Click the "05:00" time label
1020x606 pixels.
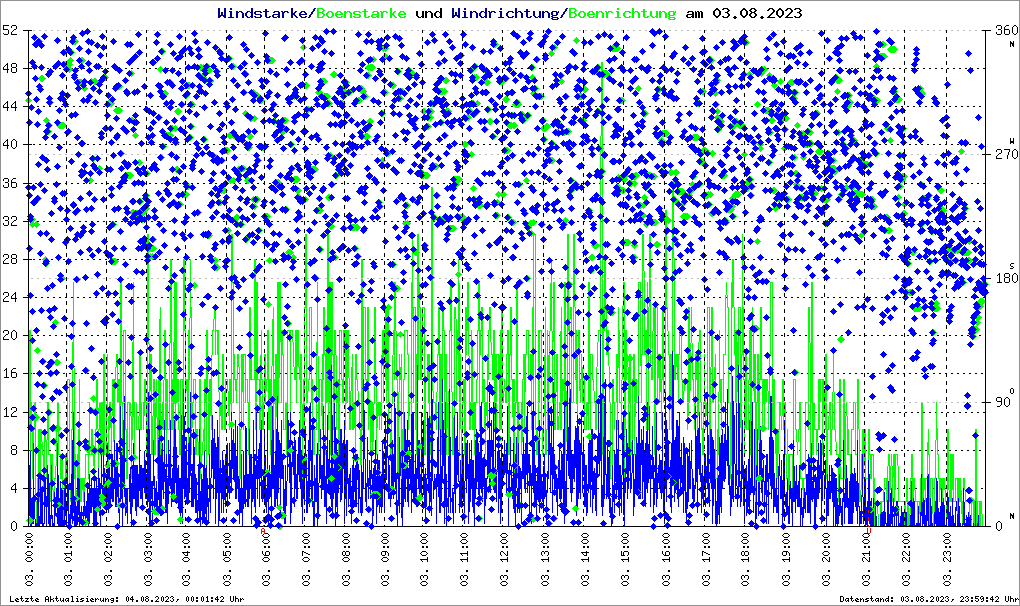[x=226, y=549]
